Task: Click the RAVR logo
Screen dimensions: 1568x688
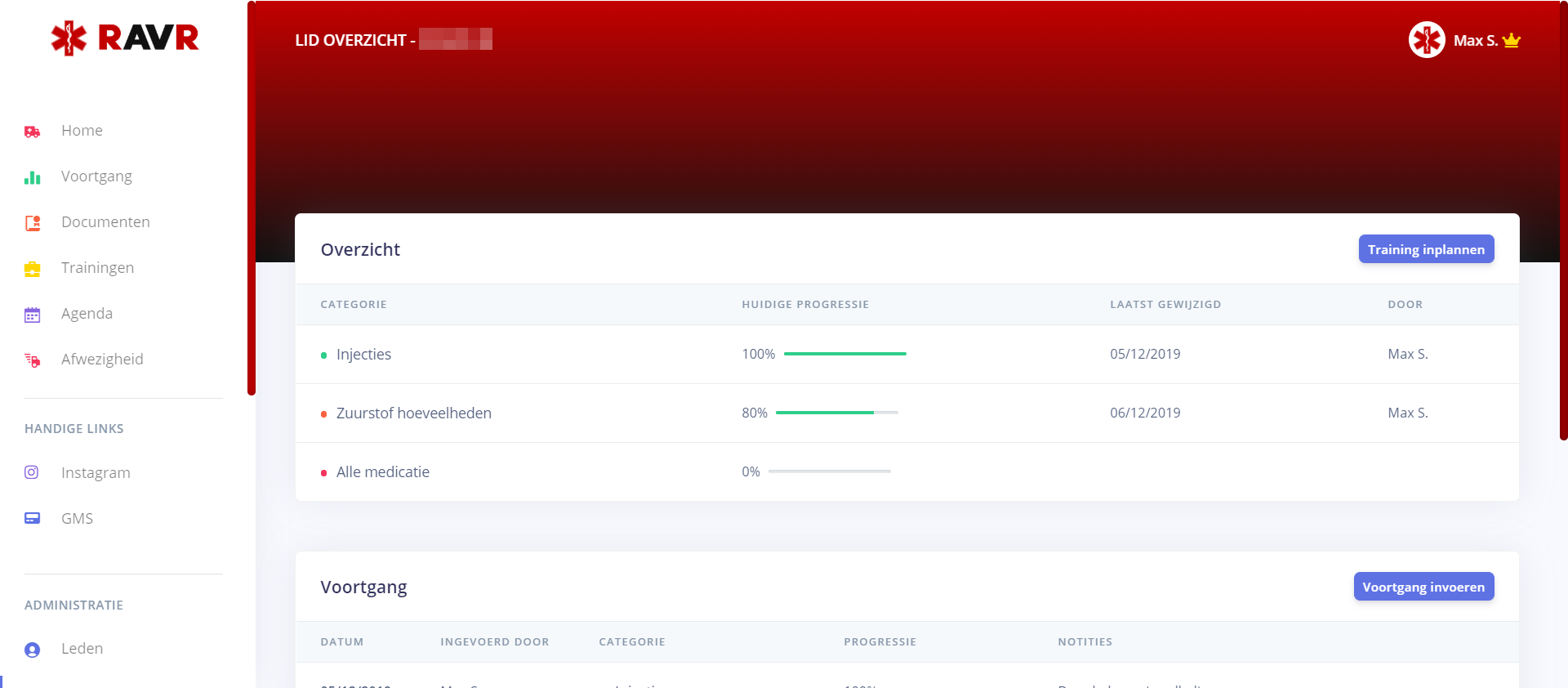Action: 125,38
